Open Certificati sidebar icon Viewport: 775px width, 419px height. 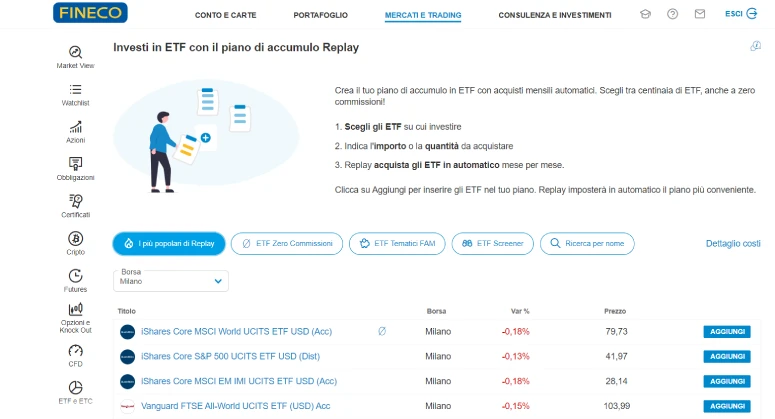(75, 202)
